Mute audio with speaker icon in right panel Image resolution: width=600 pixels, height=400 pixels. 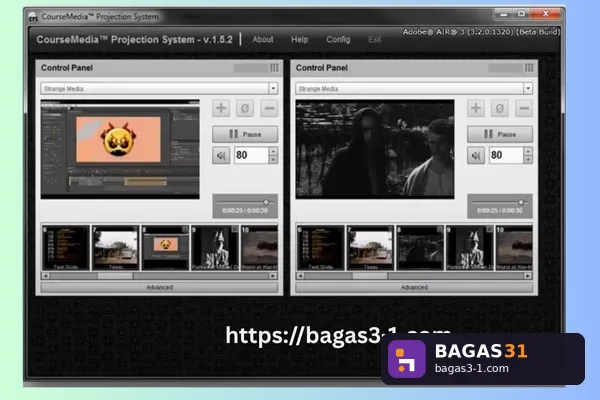click(x=476, y=155)
